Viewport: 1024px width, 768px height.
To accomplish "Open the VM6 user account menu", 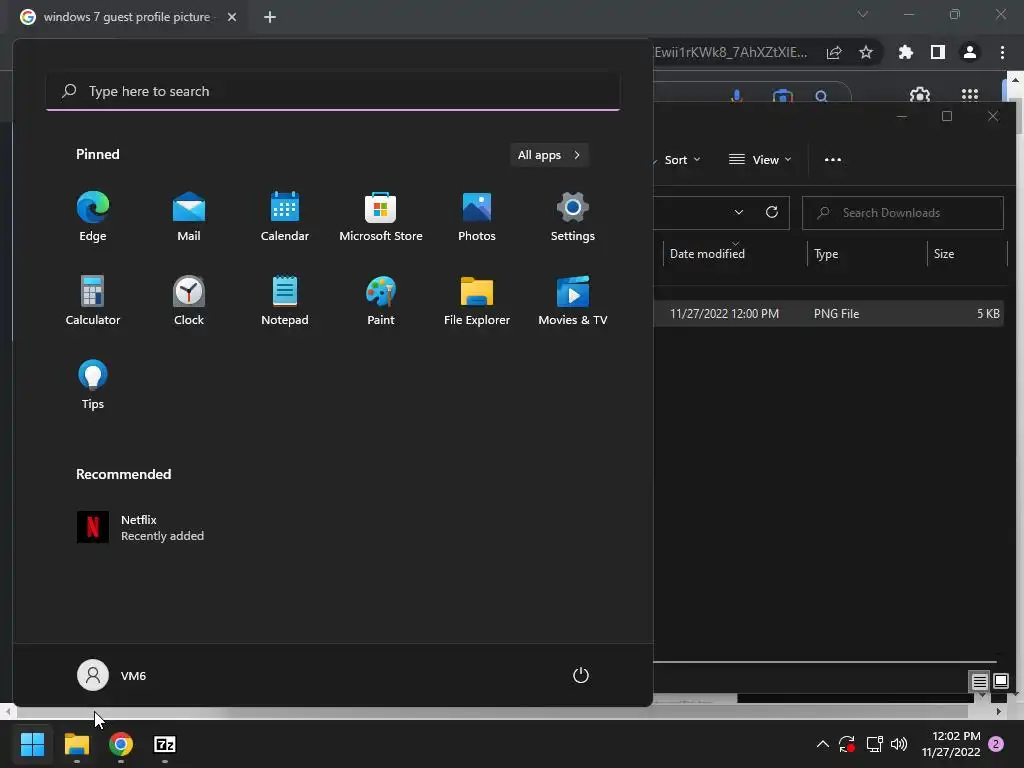I will [112, 675].
